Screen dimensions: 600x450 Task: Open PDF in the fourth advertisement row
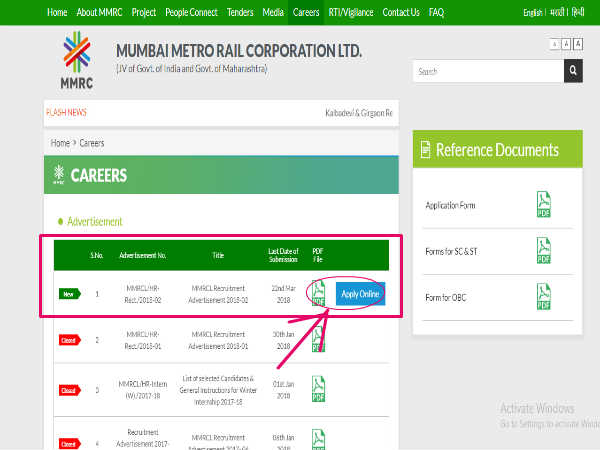318,439
